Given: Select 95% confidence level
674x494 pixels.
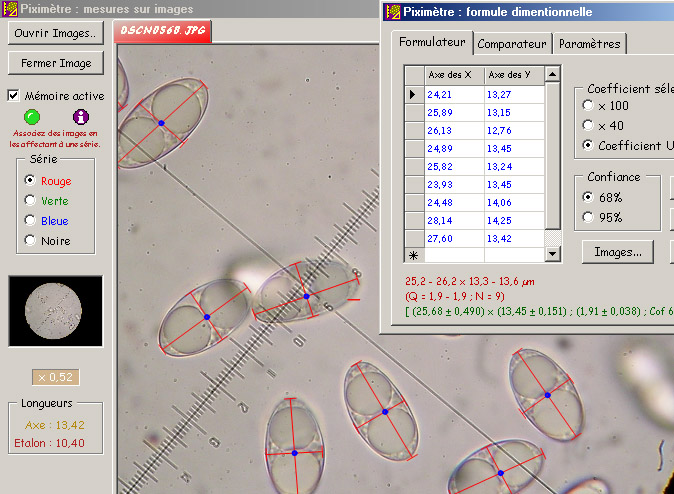Looking at the screenshot, I should coord(588,217).
